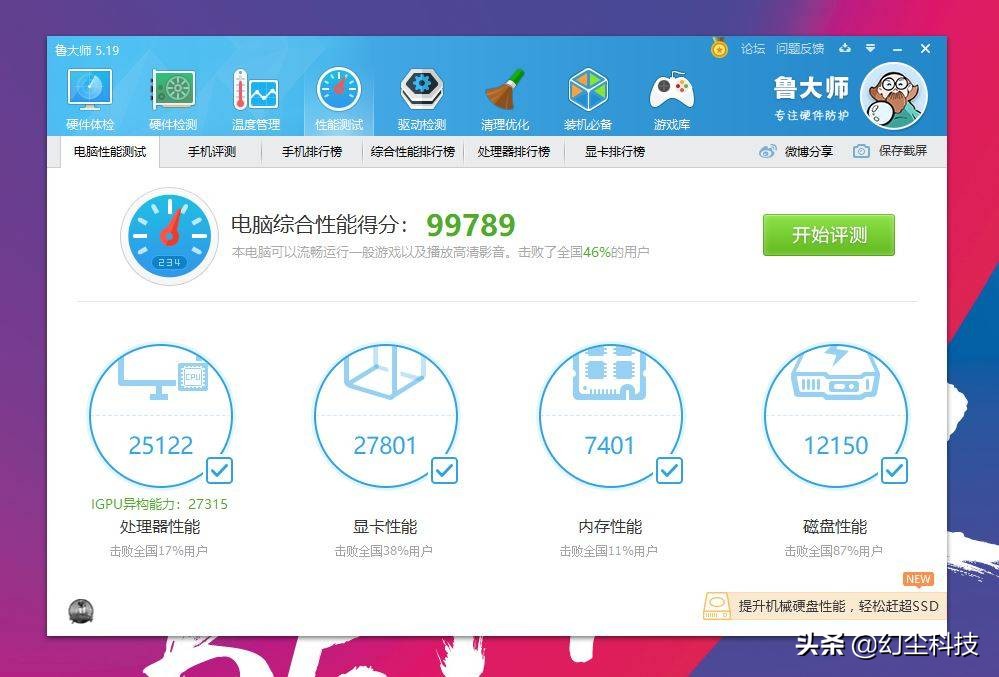Open the 硬件体检 hardware checkup tool
This screenshot has width=999, height=677.
89,97
